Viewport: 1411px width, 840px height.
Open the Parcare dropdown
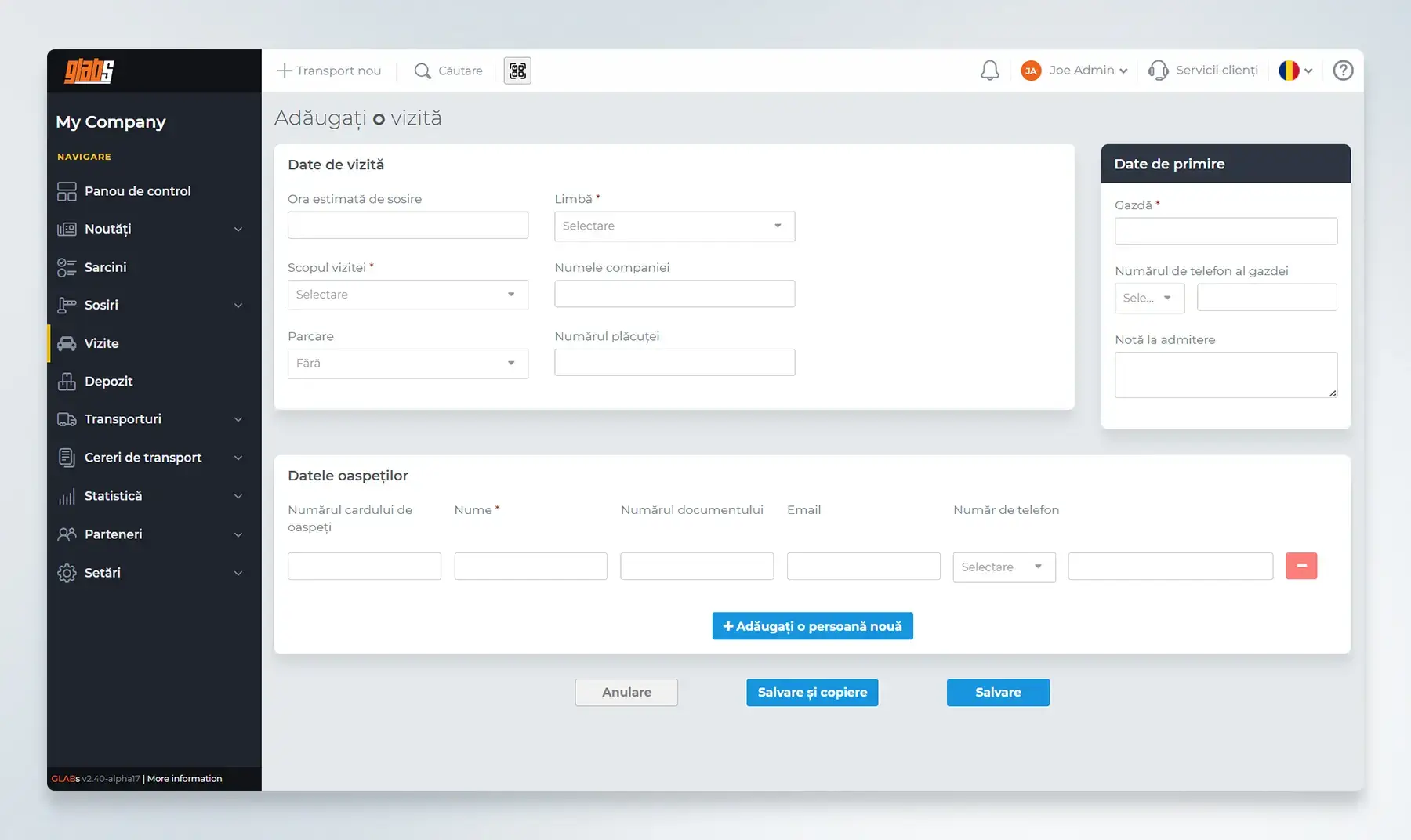(x=408, y=364)
